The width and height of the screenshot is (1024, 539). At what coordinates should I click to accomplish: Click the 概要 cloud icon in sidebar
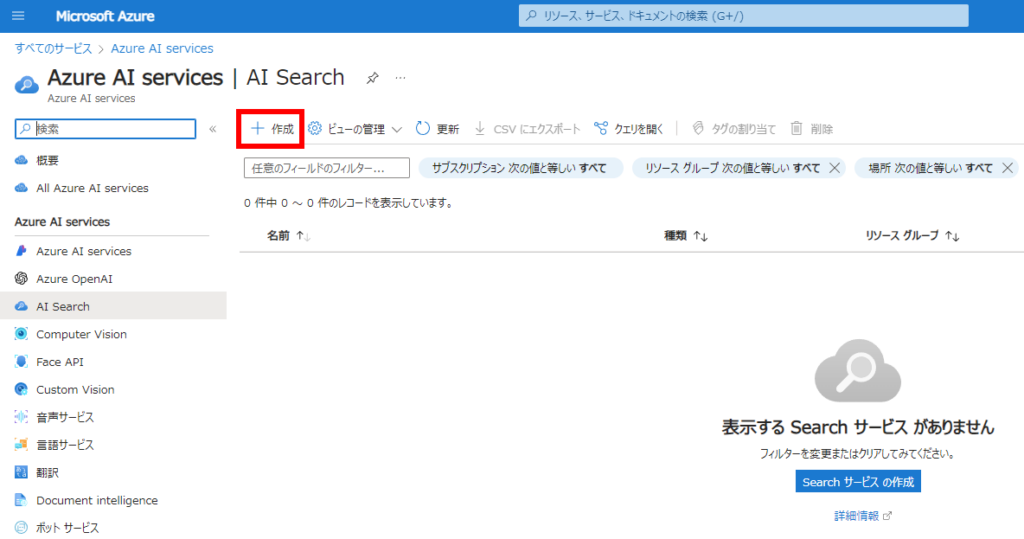coord(22,160)
